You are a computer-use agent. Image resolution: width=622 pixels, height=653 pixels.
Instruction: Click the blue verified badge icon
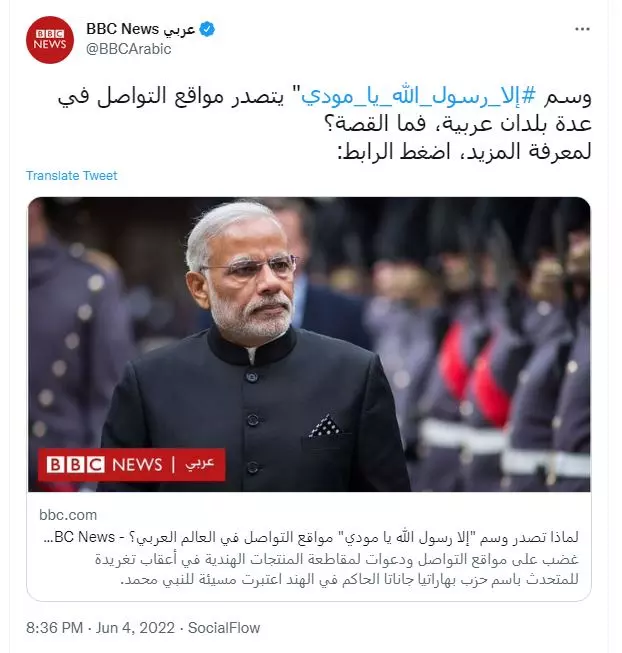[x=207, y=29]
